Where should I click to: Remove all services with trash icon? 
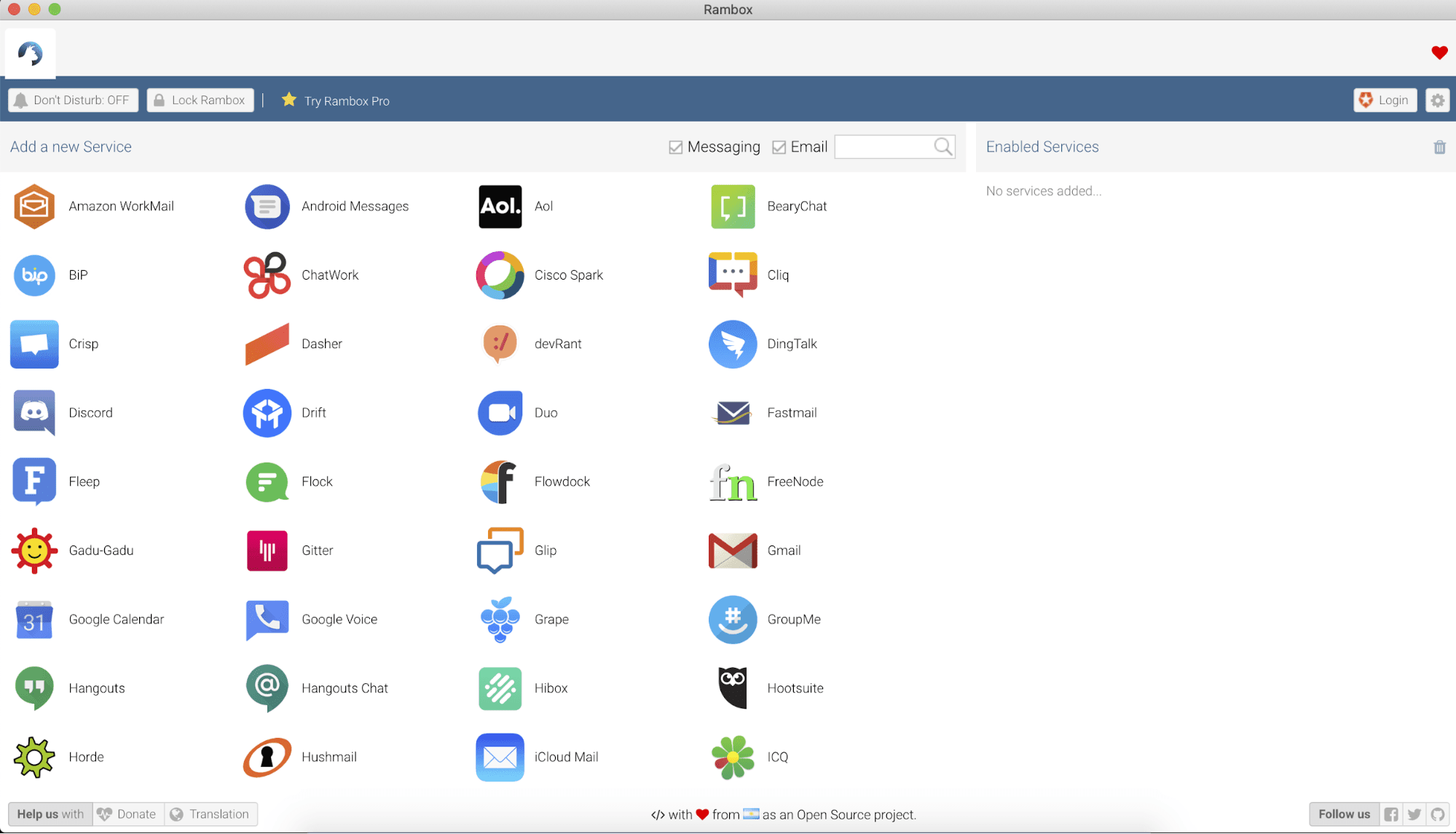pos(1440,148)
